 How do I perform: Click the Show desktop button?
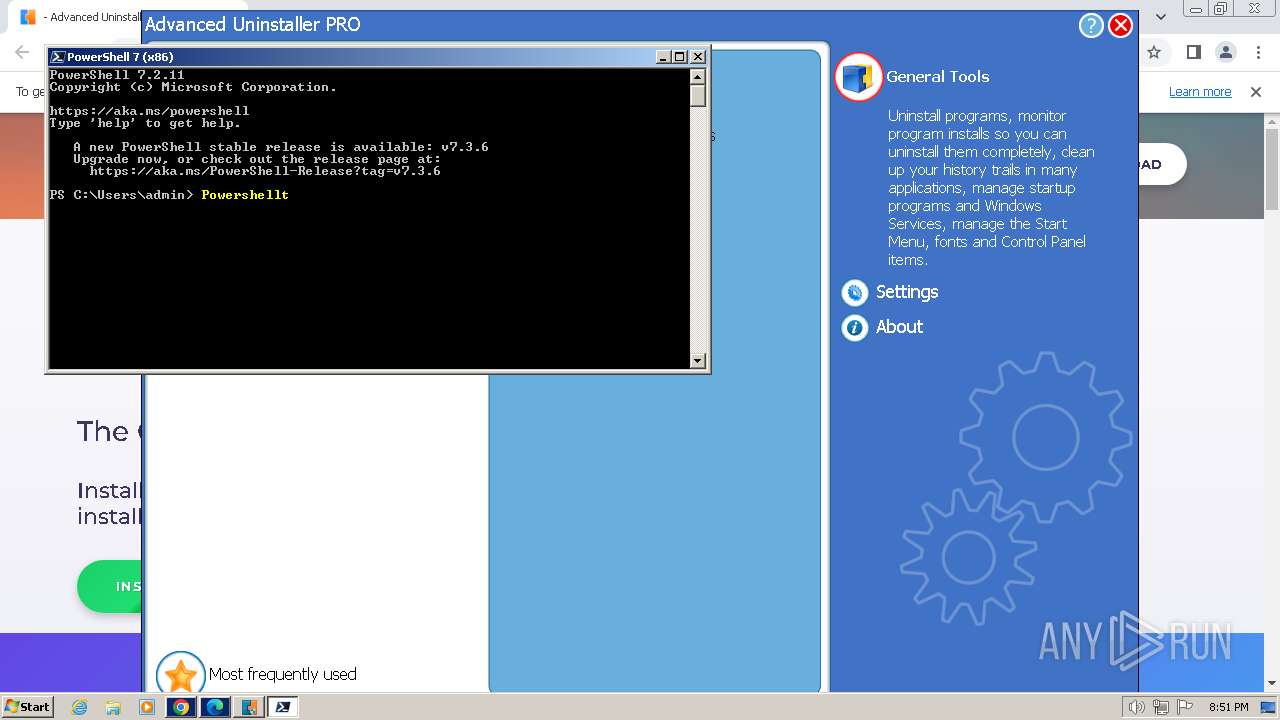tap(1268, 707)
